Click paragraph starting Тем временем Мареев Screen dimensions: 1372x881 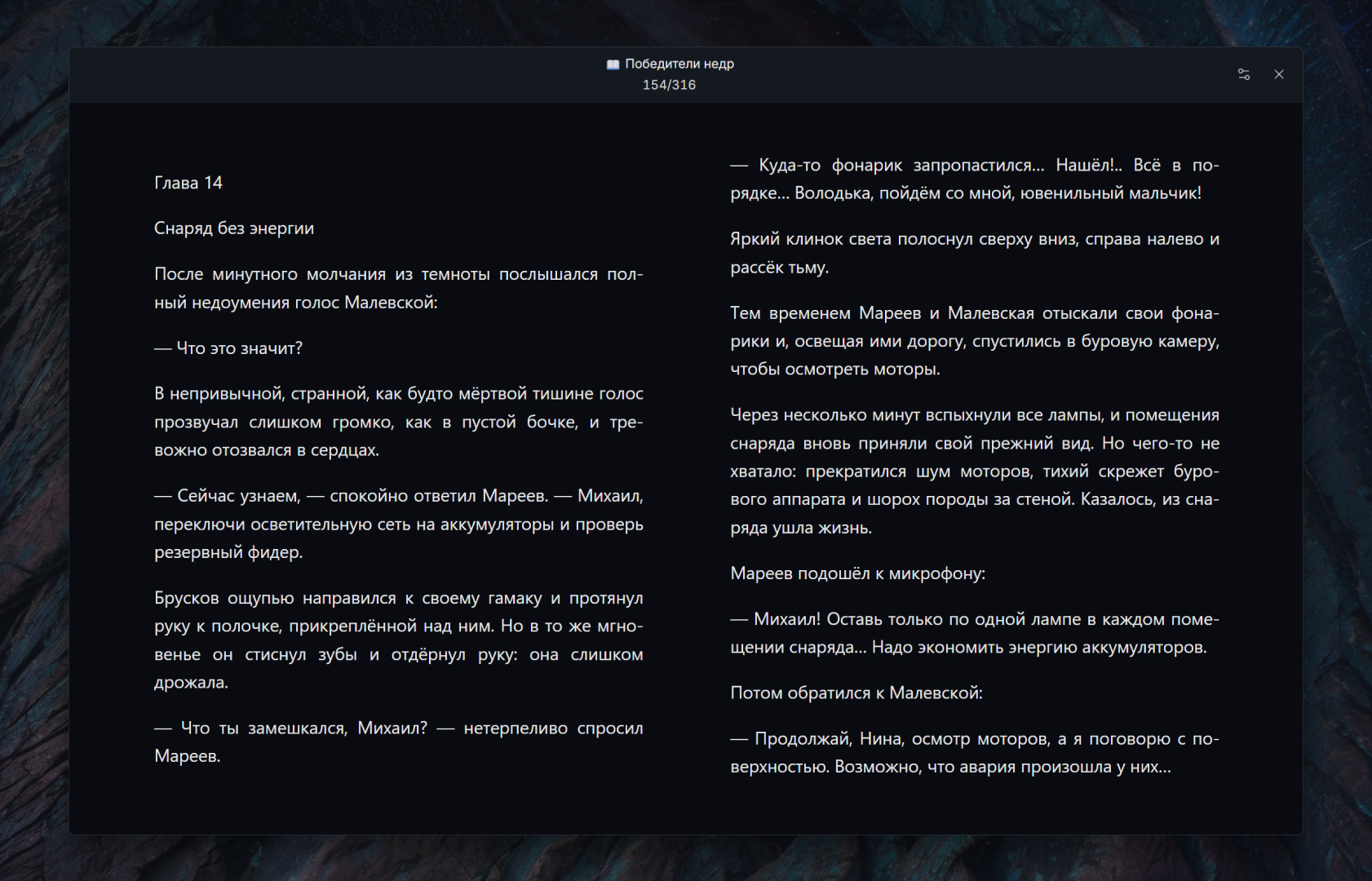(975, 341)
